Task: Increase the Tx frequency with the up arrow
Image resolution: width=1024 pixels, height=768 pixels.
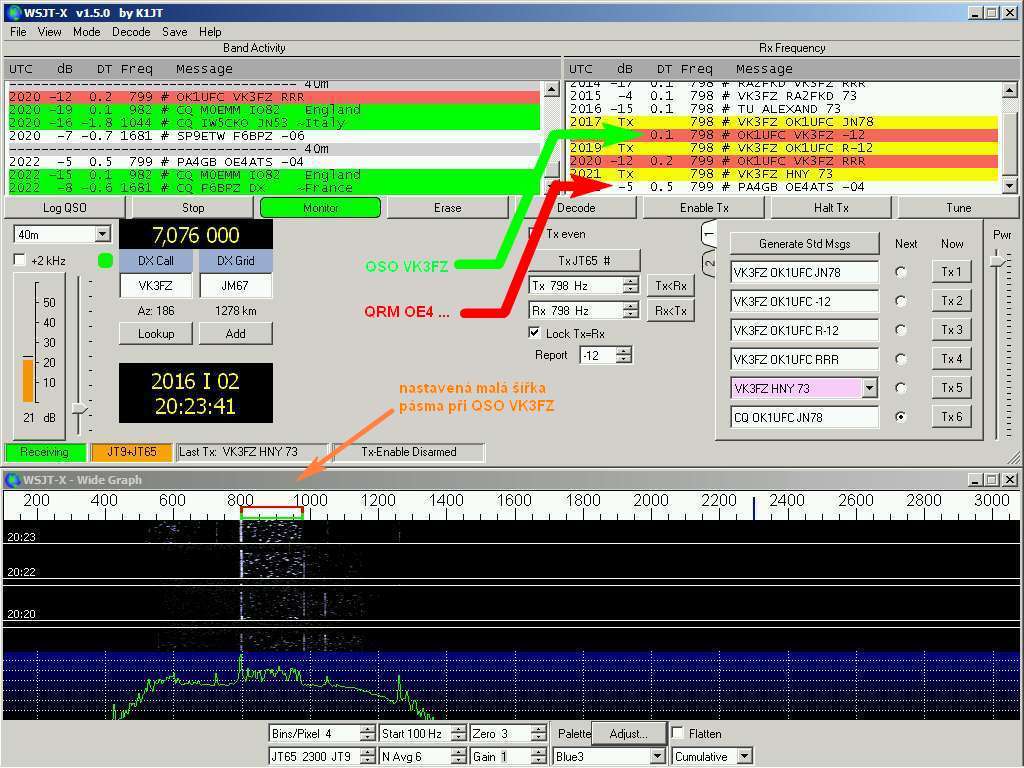Action: point(630,281)
